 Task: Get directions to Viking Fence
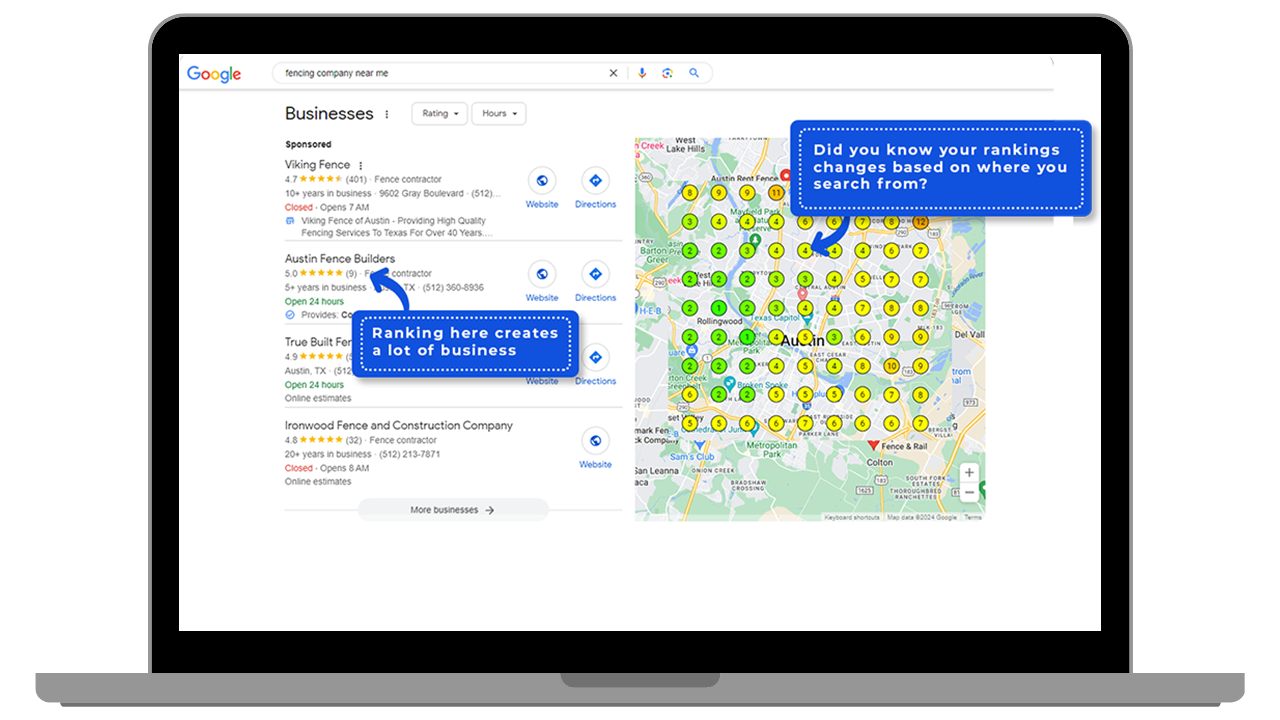click(x=595, y=181)
